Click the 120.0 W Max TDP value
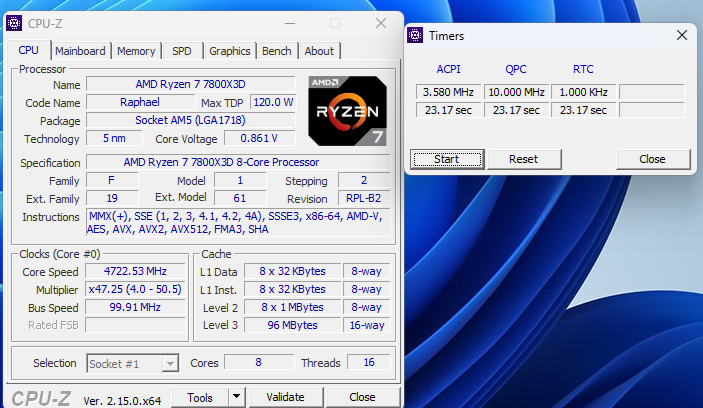 (273, 102)
